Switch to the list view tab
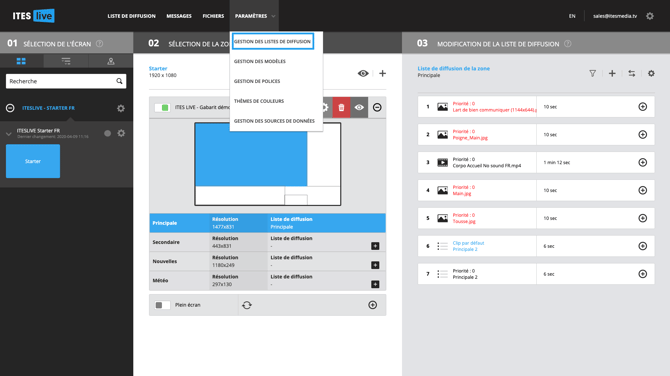This screenshot has width=670, height=376. 66,61
